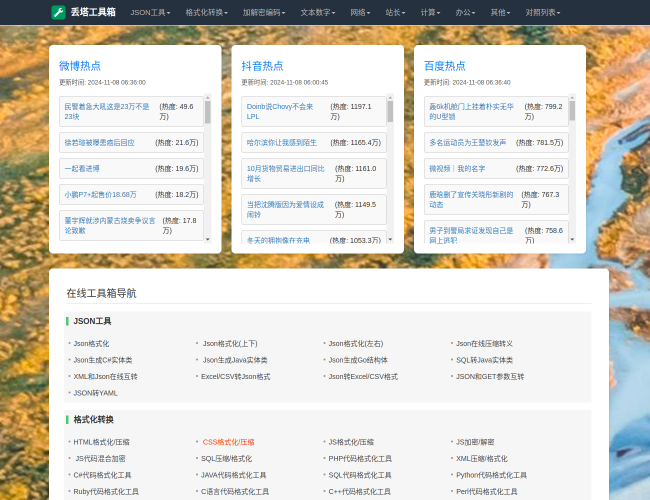Open Douyin topic 哈尔滨你让我感到陌生
650x500 pixels.
pyautogui.click(x=281, y=143)
